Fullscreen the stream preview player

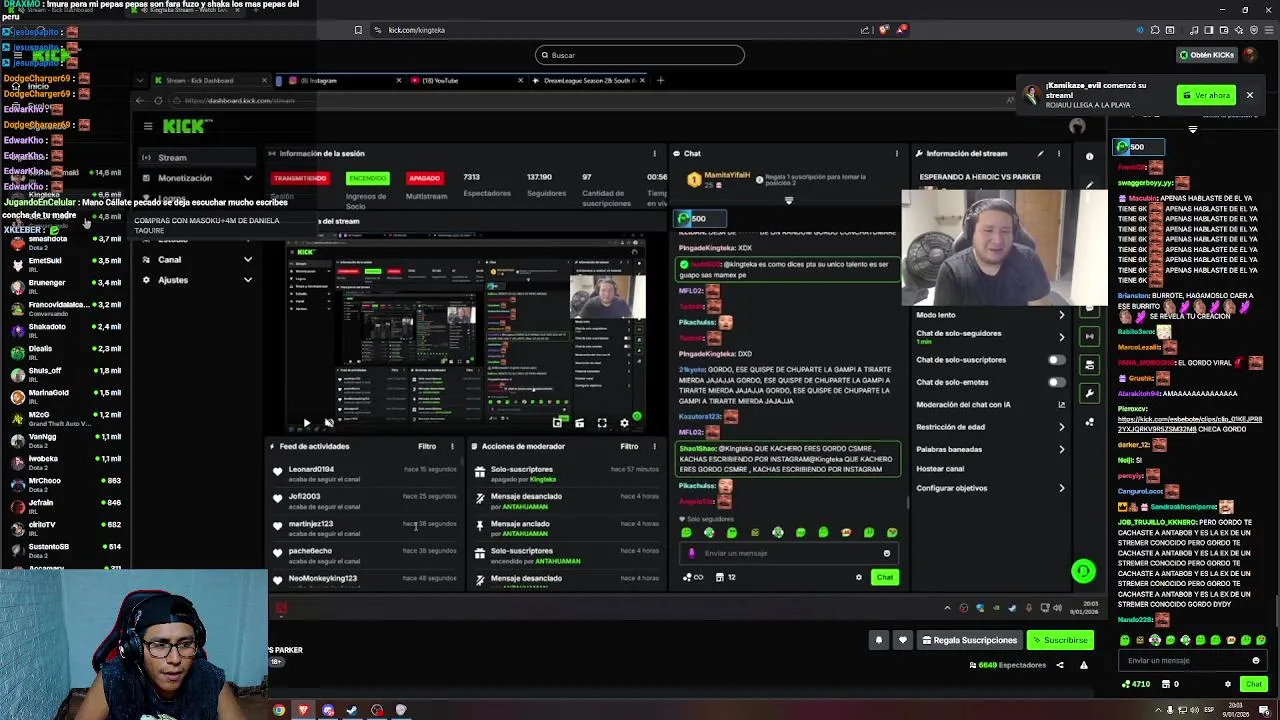click(x=602, y=423)
